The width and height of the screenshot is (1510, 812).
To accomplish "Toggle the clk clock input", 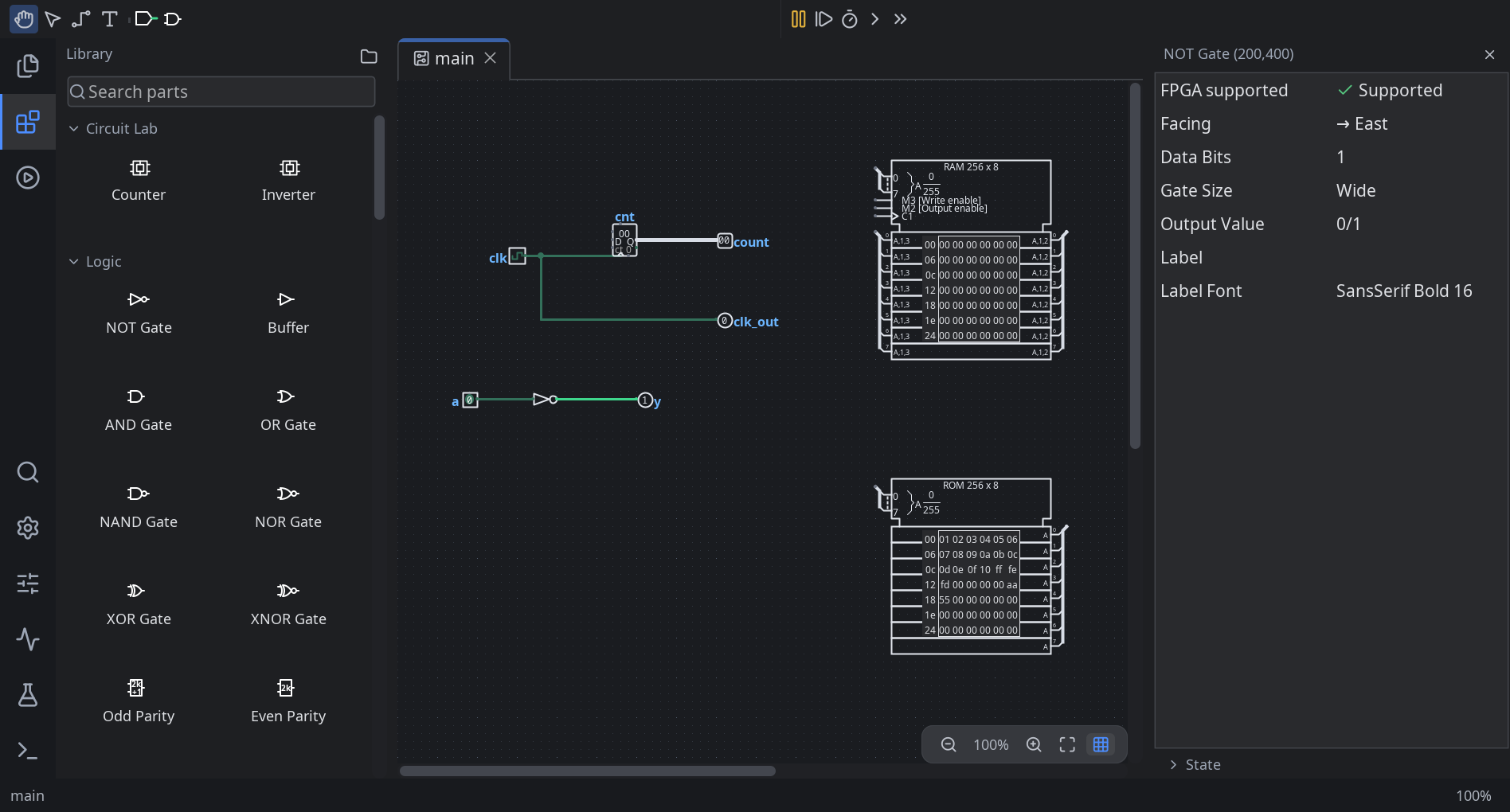I will pos(518,256).
